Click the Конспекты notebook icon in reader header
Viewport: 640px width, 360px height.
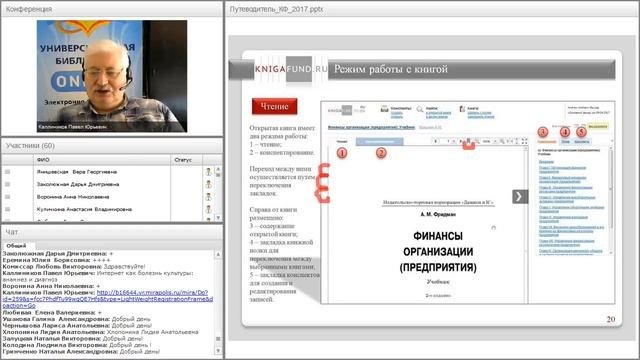tap(384, 109)
